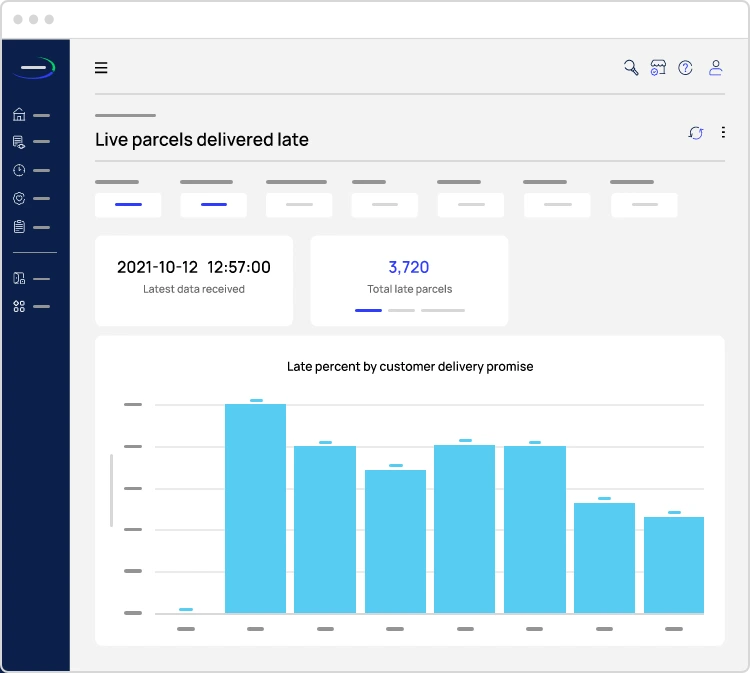Open the four-squares apps sidebar item
750x673 pixels.
[x=19, y=307]
